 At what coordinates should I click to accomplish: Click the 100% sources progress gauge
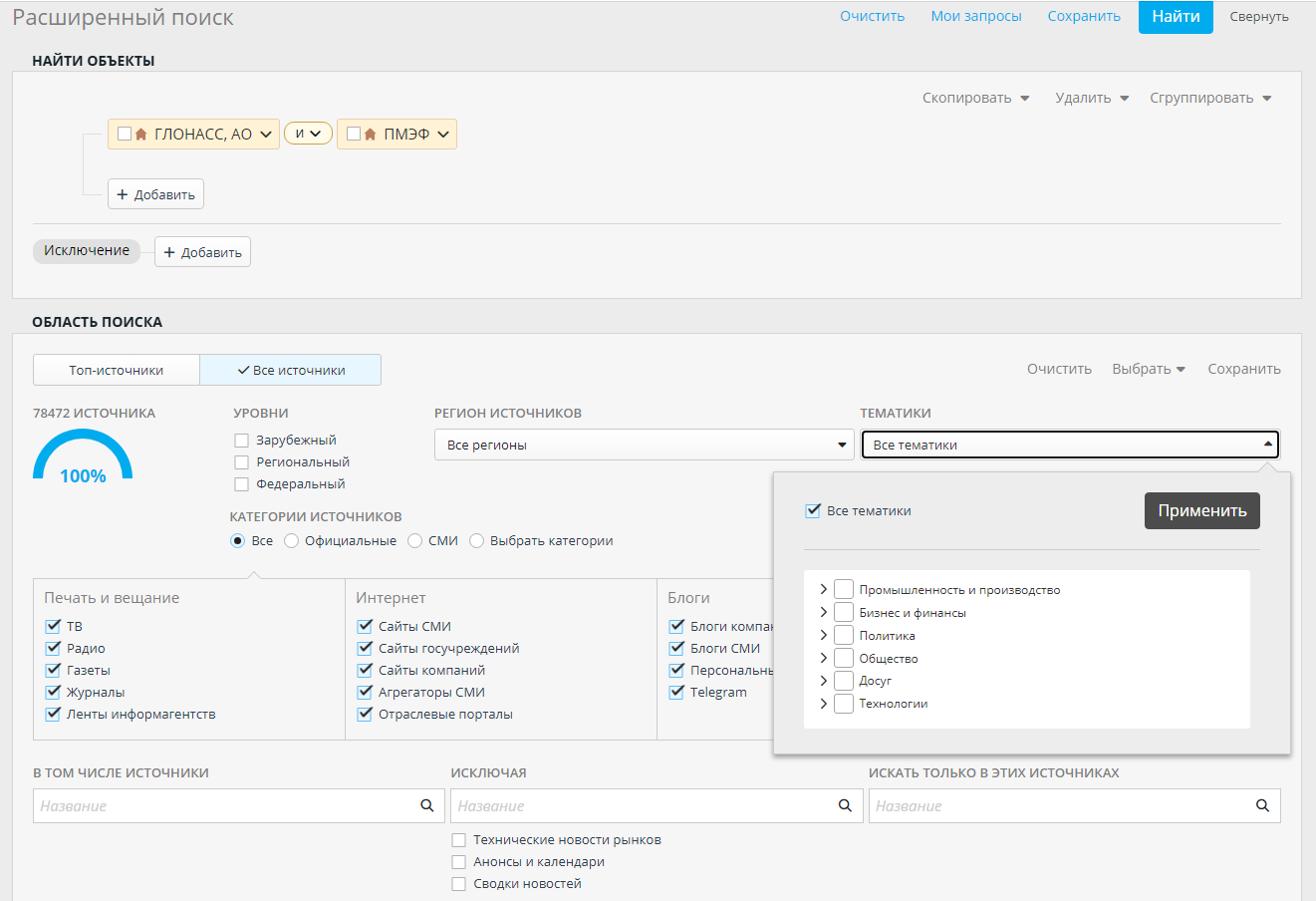(83, 456)
